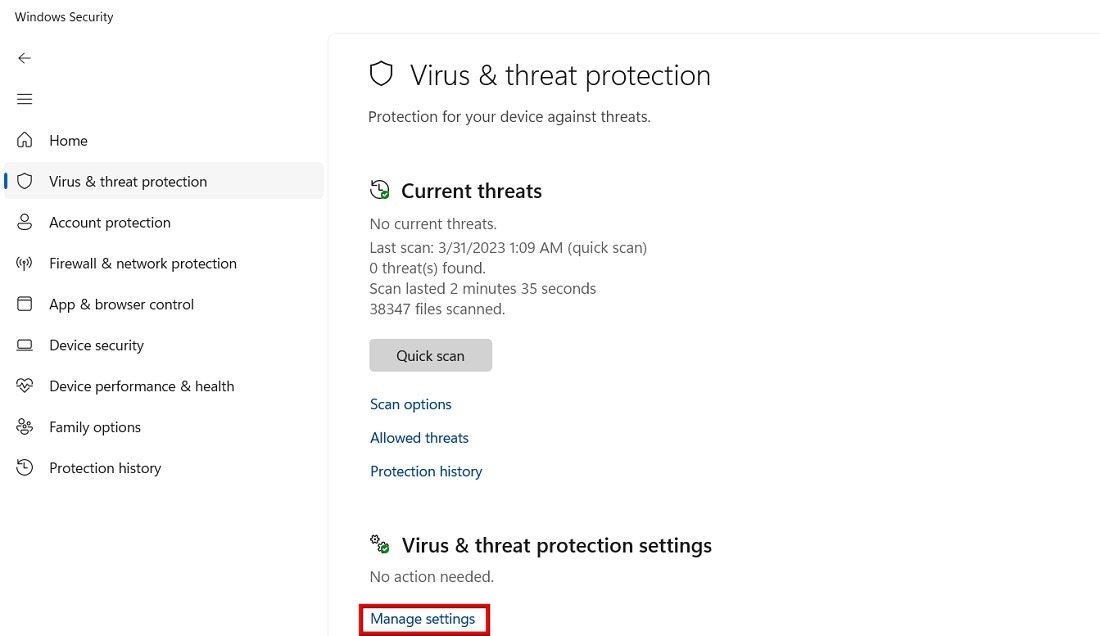Screen dimensions: 1100x636
Task: View Allowed threats
Action: (x=419, y=437)
